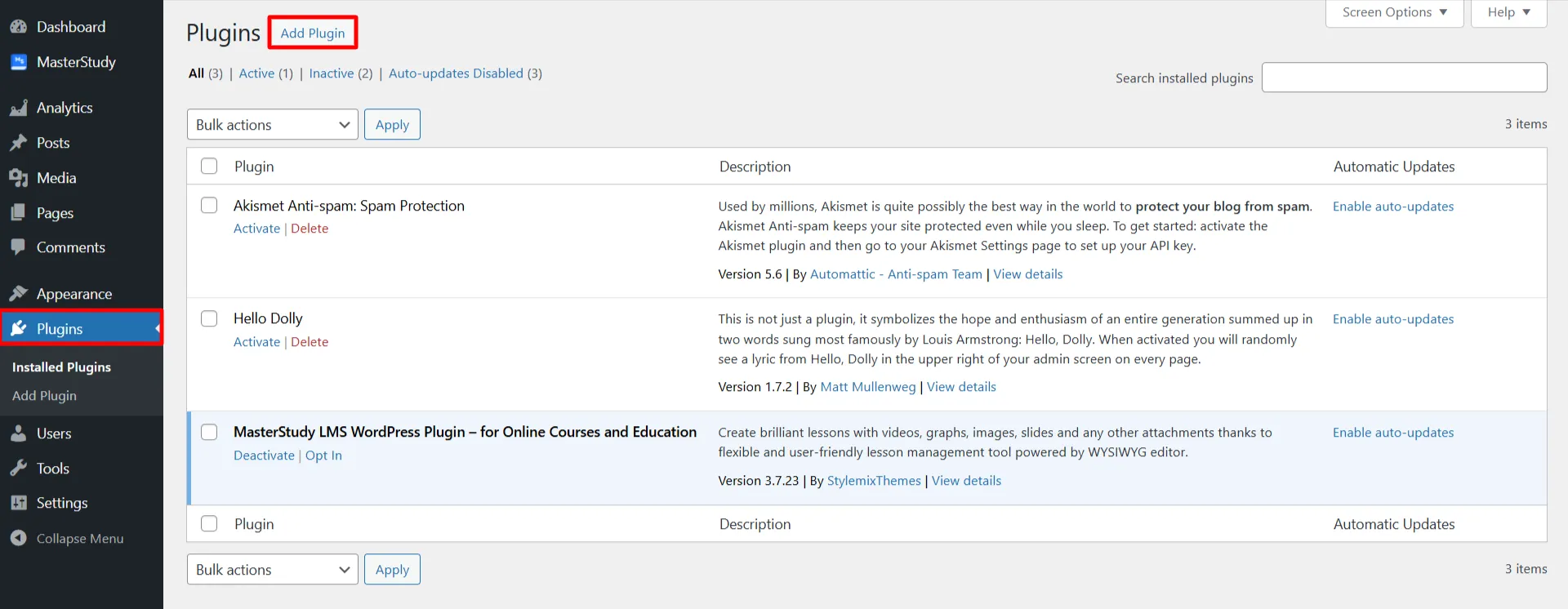Focus the Search installed plugins field

[x=1404, y=78]
